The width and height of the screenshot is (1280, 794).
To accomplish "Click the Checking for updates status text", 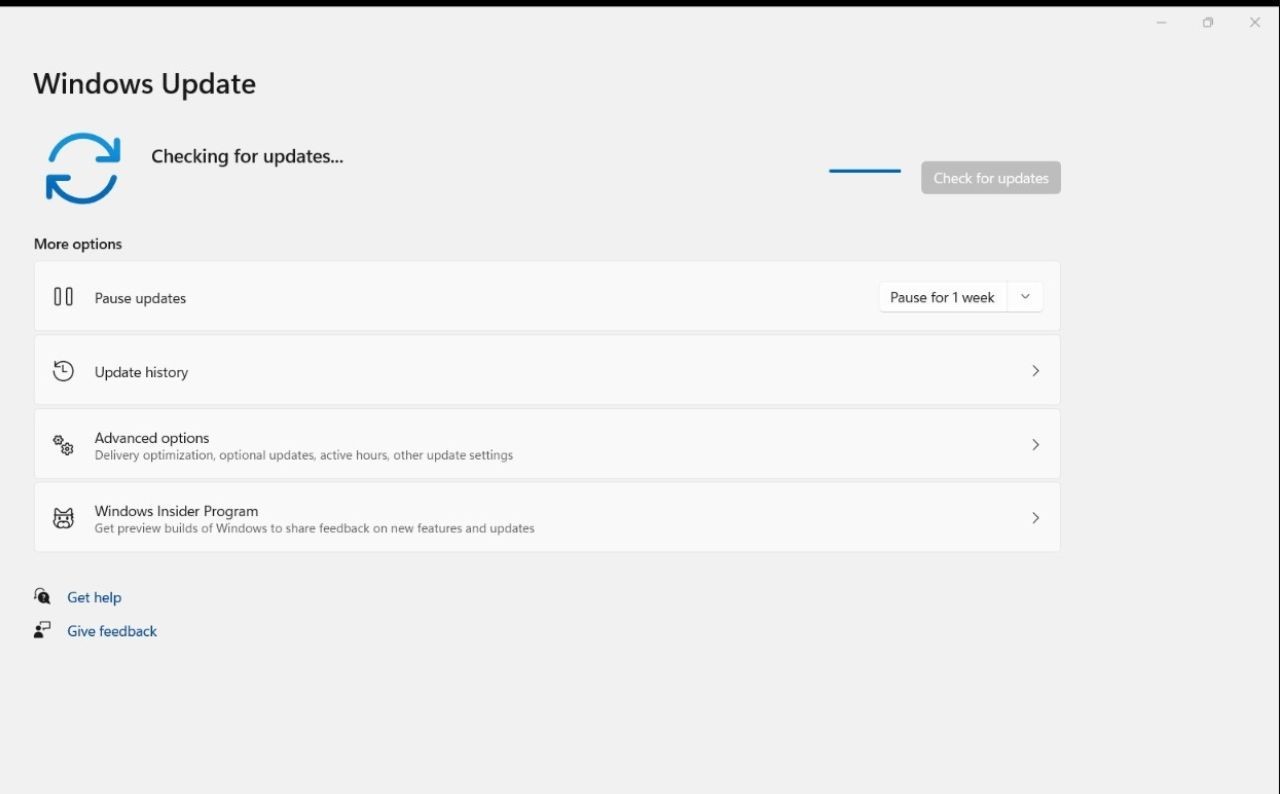I will click(247, 156).
